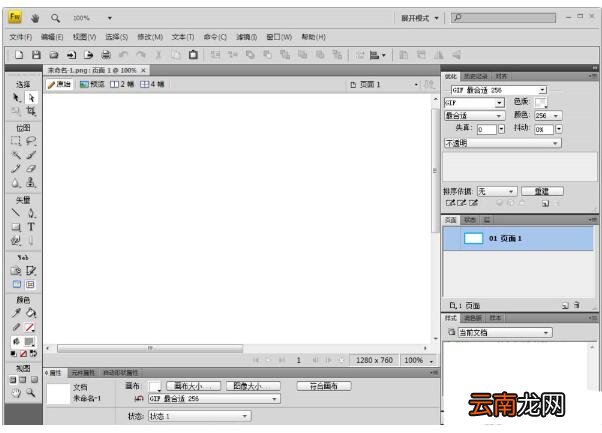Select the Eyedropper tool
The height and width of the screenshot is (433, 602).
click(x=16, y=313)
